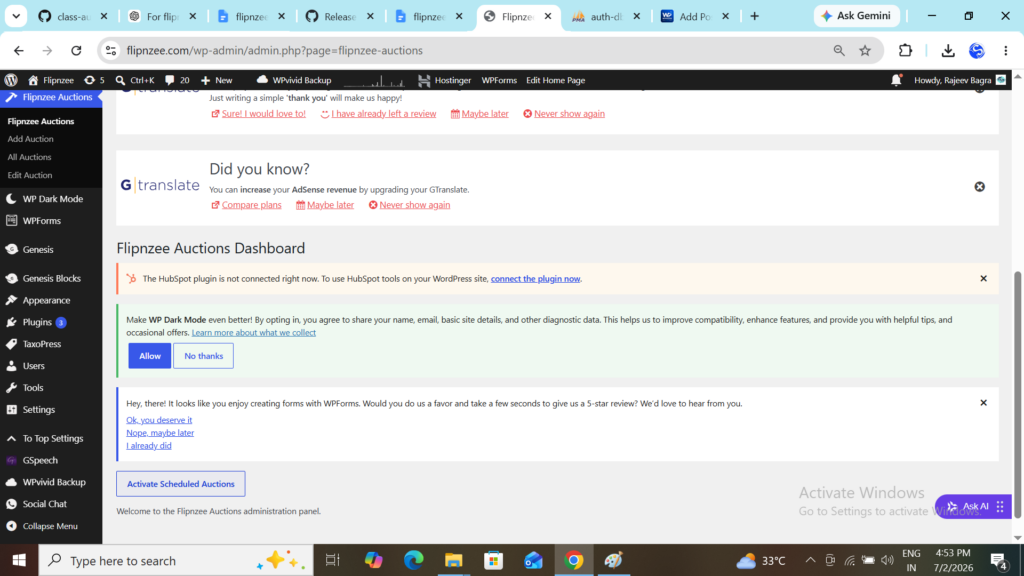The image size is (1024, 576).
Task: Click 'Never show again' in the review notice
Action: coord(569,114)
